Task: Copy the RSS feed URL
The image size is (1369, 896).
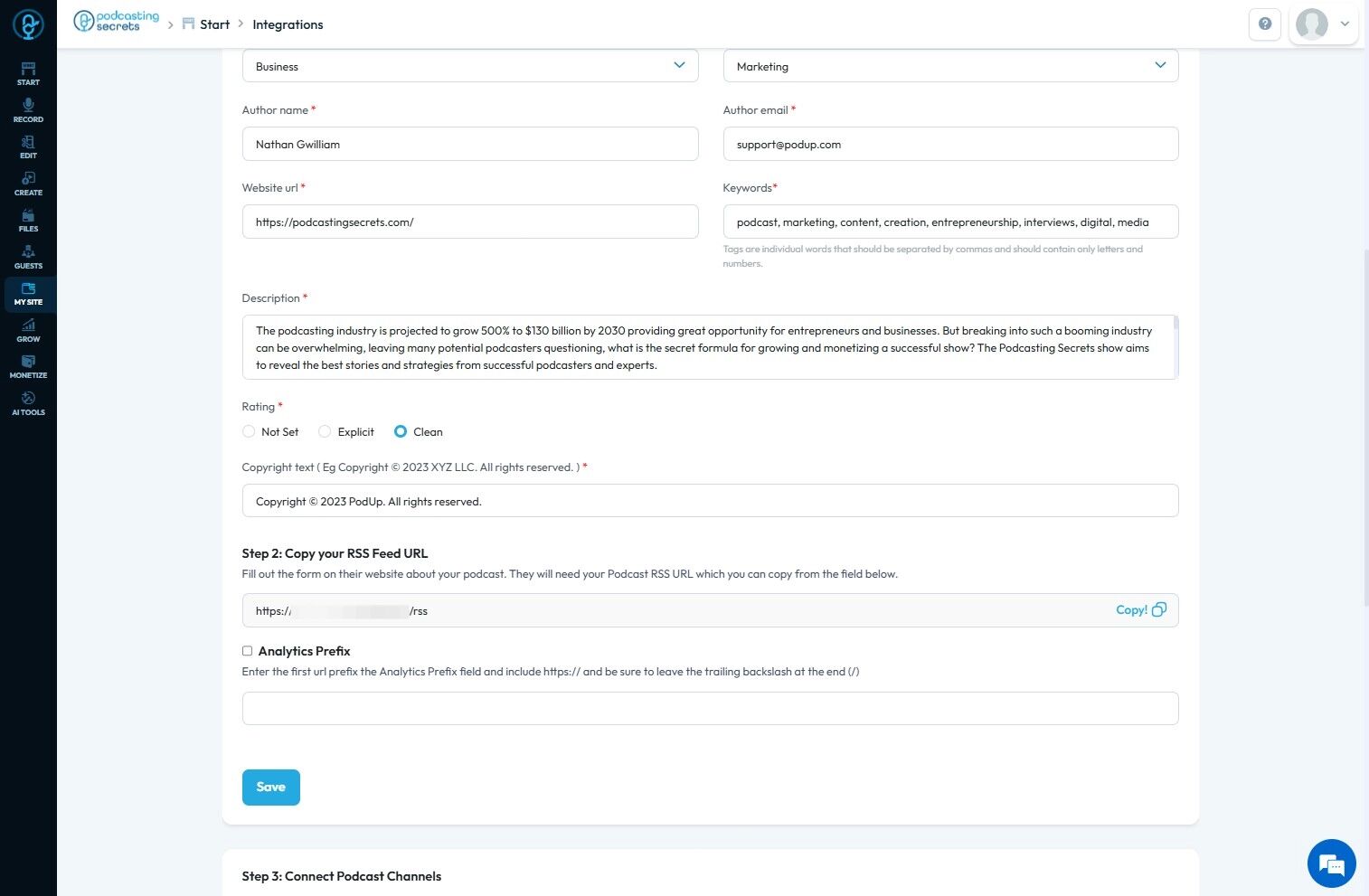Action: pyautogui.click(x=1140, y=610)
